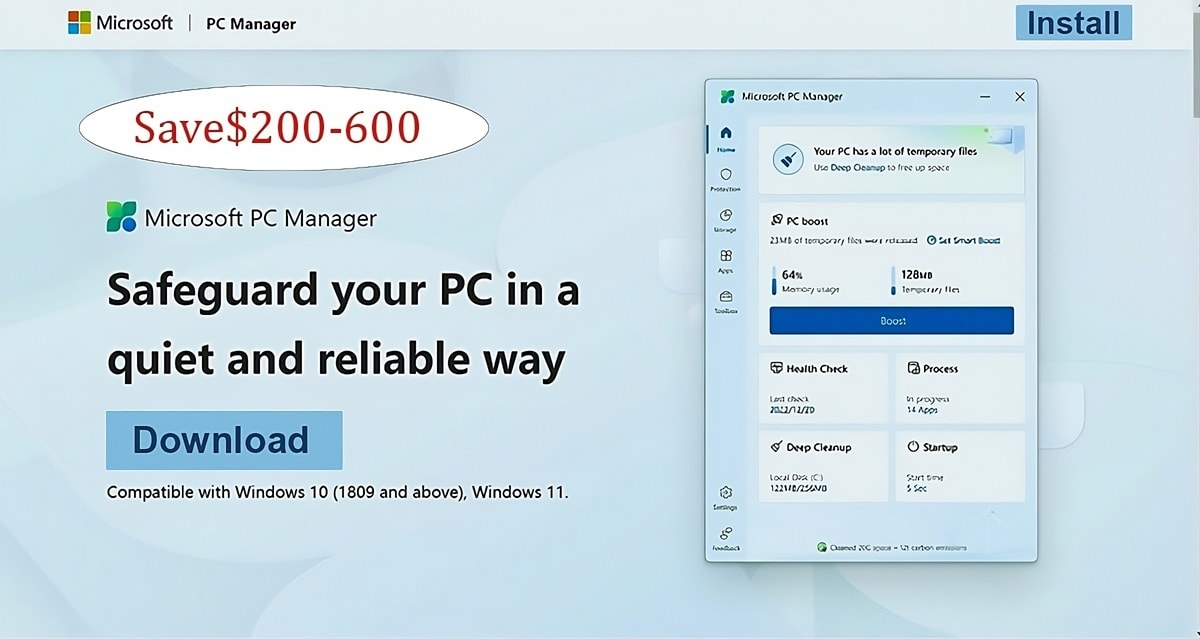
Task: Open the Storage section from the sidebar
Action: tap(726, 213)
